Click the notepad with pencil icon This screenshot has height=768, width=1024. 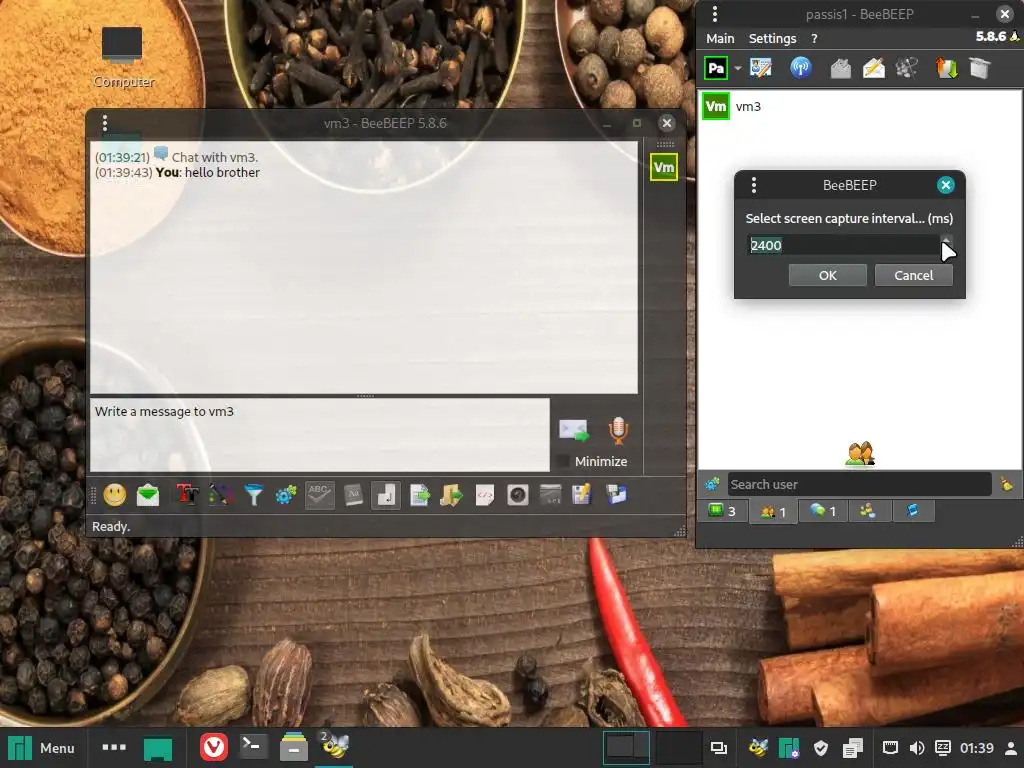pyautogui.click(x=582, y=495)
